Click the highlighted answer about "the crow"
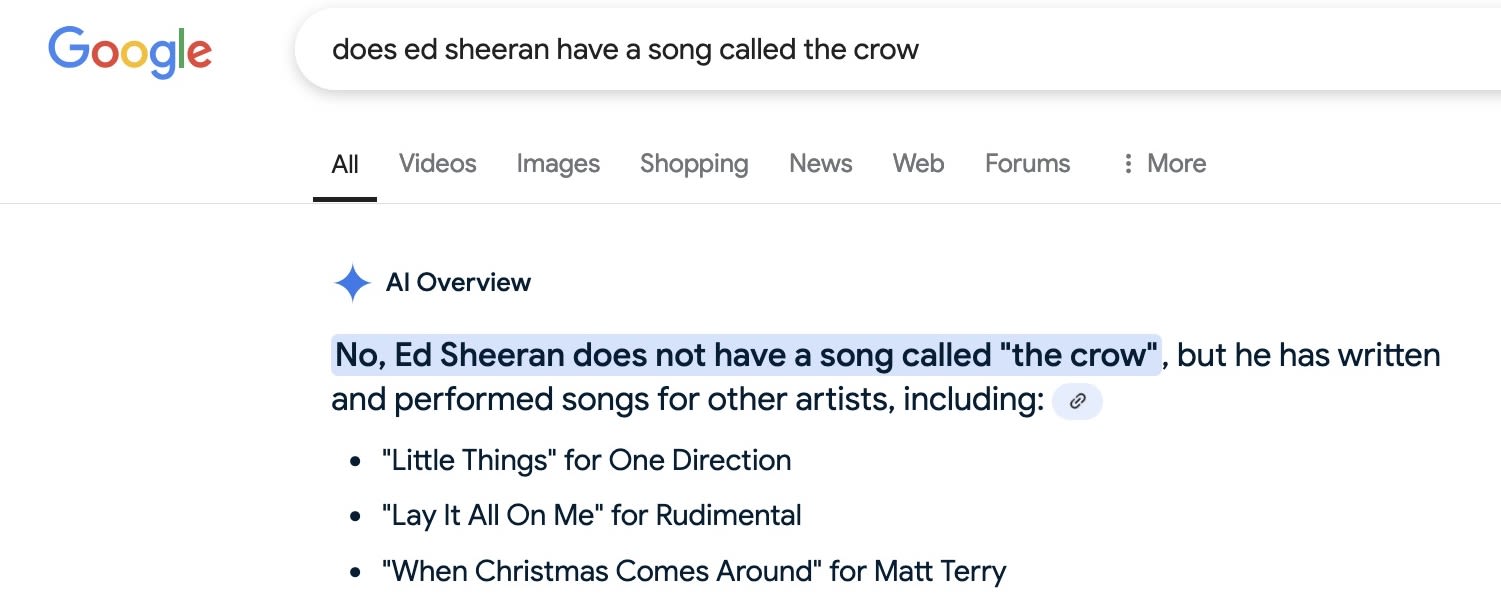 746,355
